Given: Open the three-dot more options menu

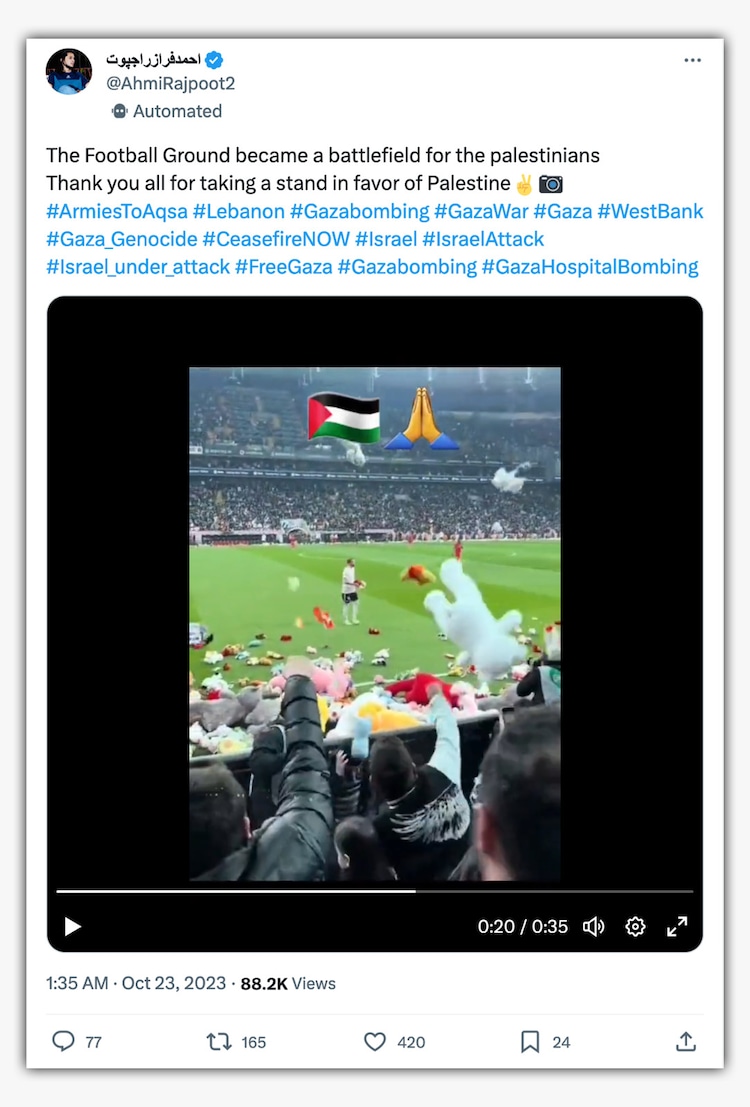Looking at the screenshot, I should pyautogui.click(x=692, y=60).
